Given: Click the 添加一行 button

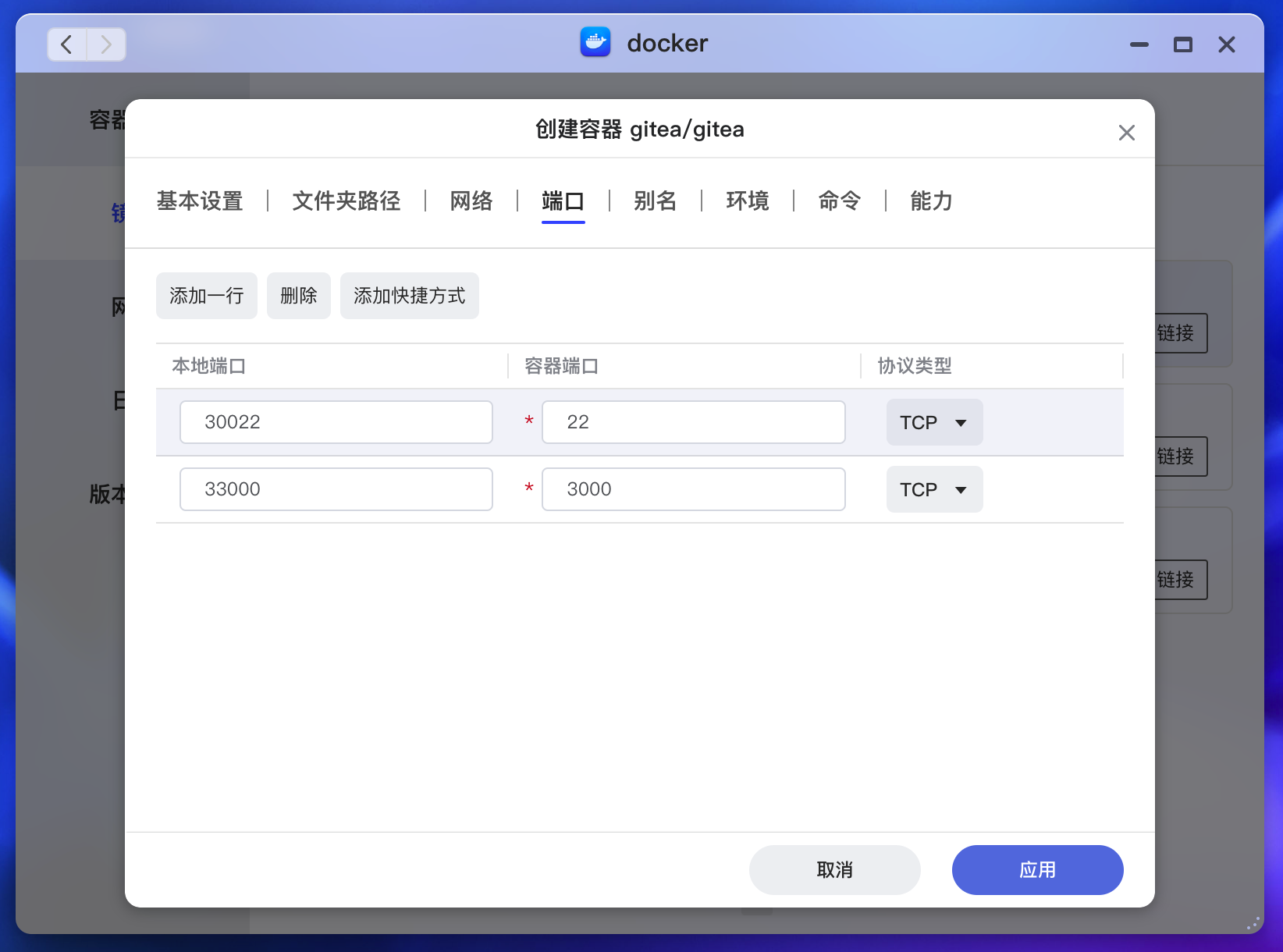Looking at the screenshot, I should click(207, 296).
